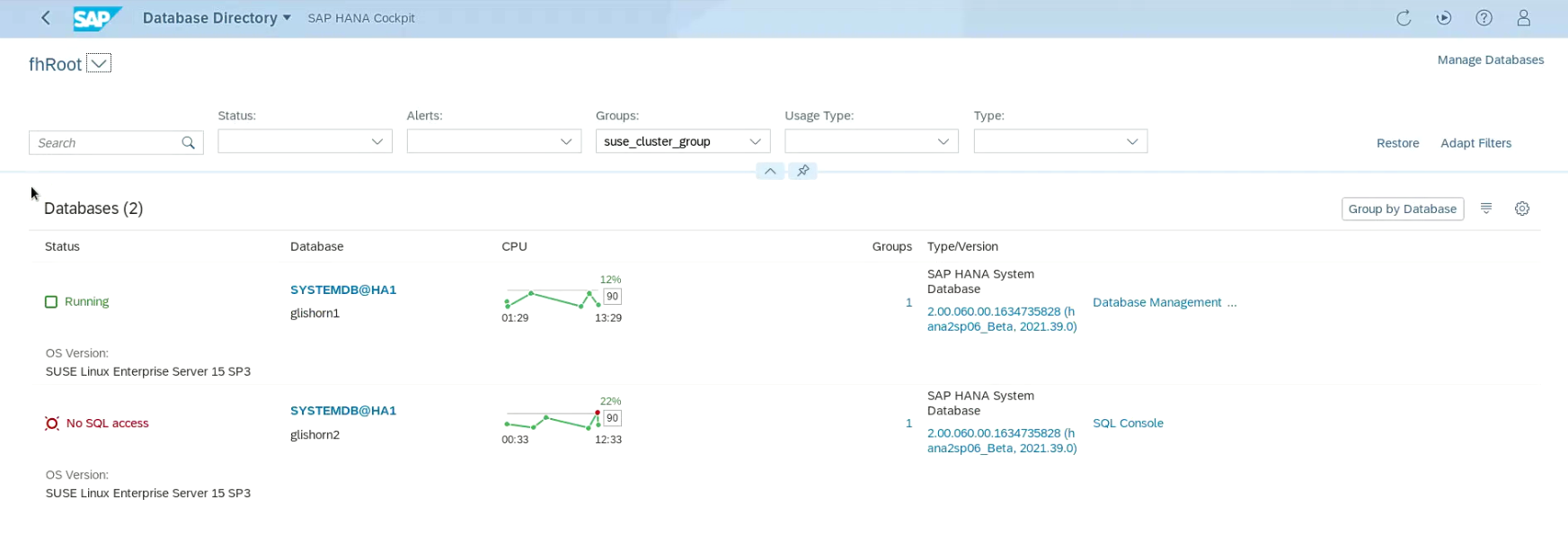The image size is (1568, 535).
Task: Open the sort databases icon
Action: click(x=1486, y=209)
